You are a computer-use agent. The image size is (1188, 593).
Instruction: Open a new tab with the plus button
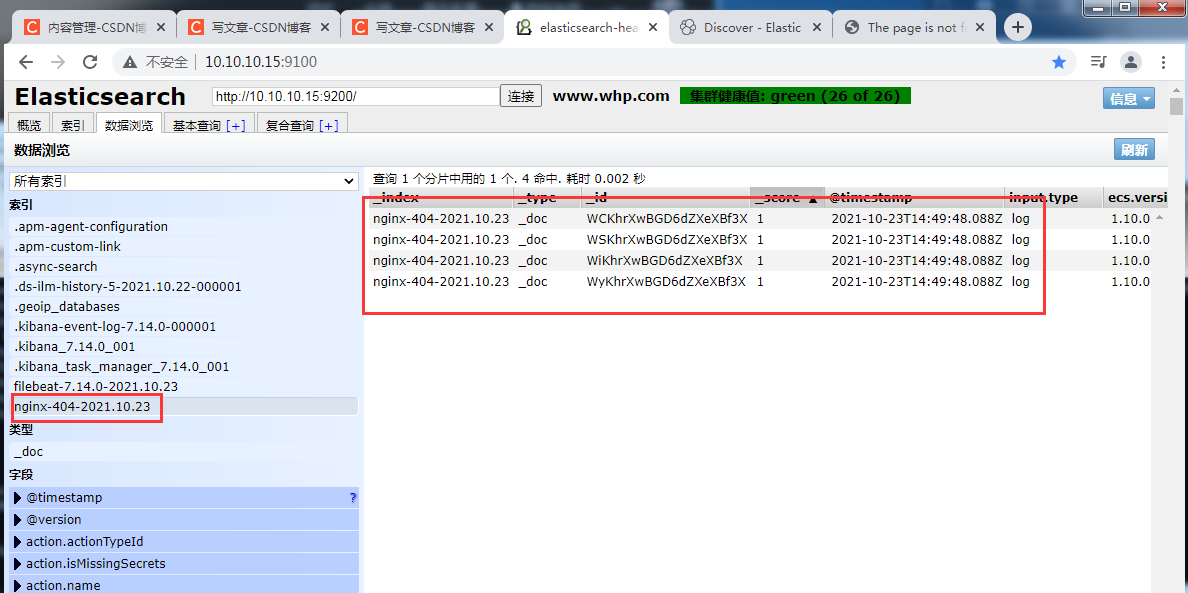(1018, 28)
